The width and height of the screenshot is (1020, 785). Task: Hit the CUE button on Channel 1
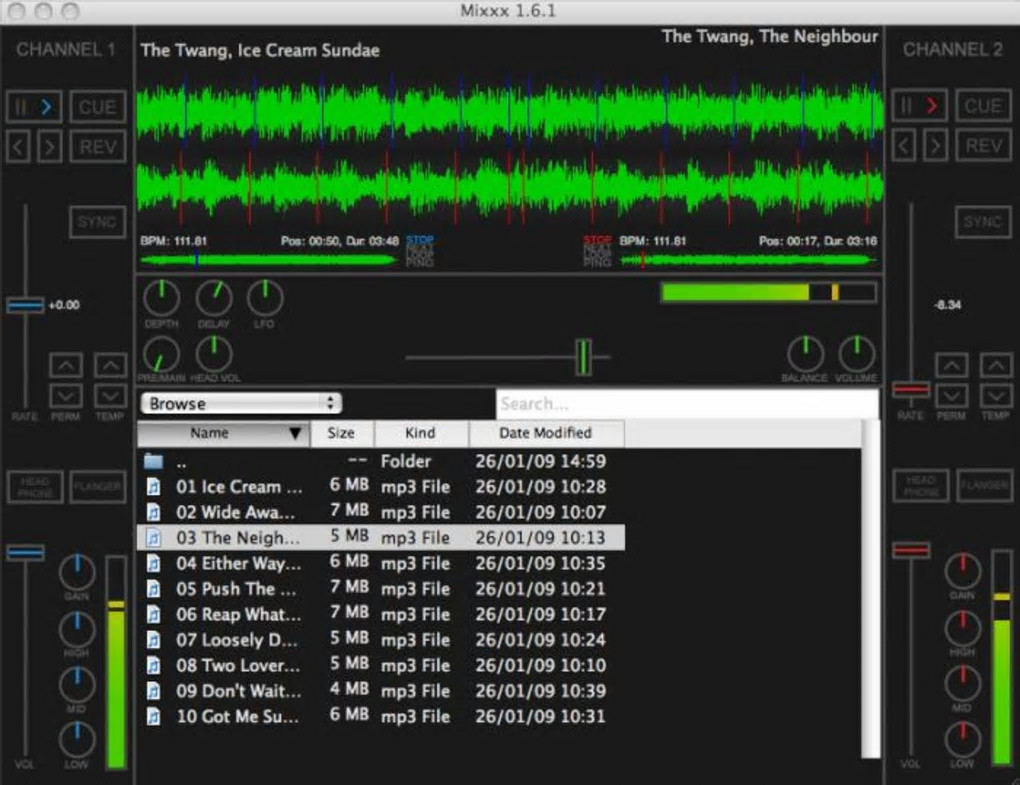[x=98, y=107]
